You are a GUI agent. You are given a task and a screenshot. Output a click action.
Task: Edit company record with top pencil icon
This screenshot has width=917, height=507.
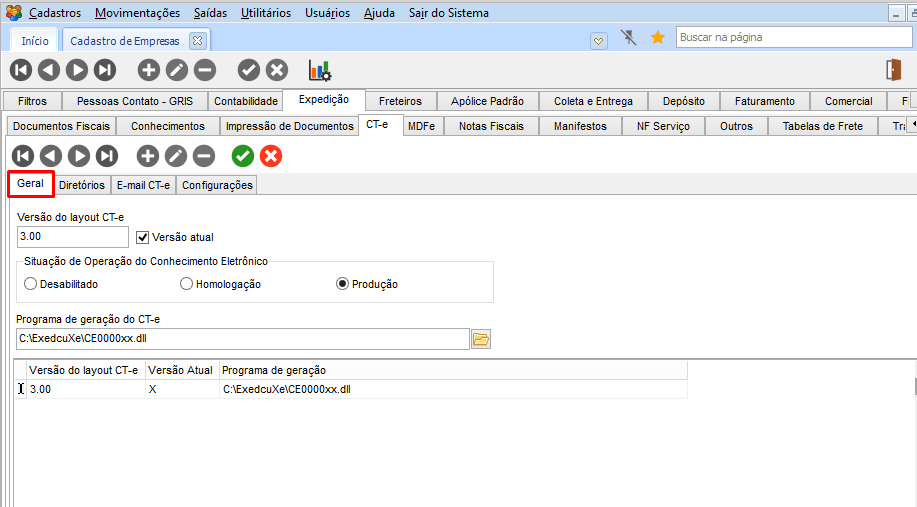[x=177, y=70]
